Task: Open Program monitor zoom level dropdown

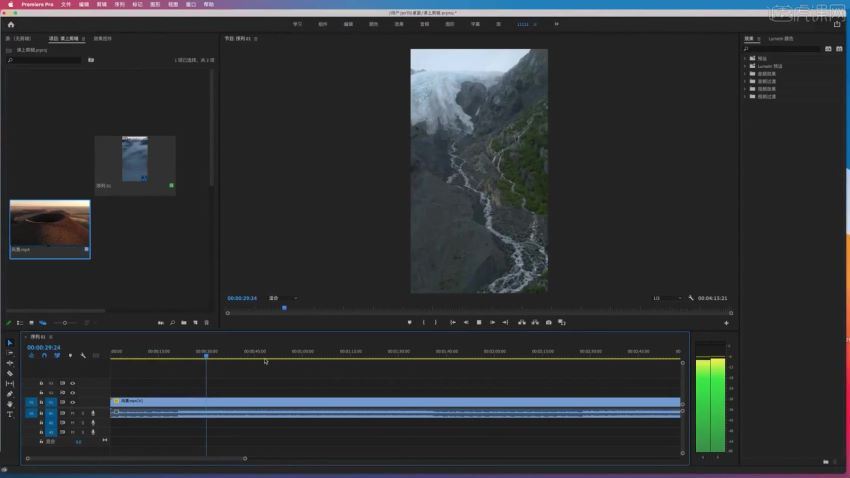Action: [283, 298]
